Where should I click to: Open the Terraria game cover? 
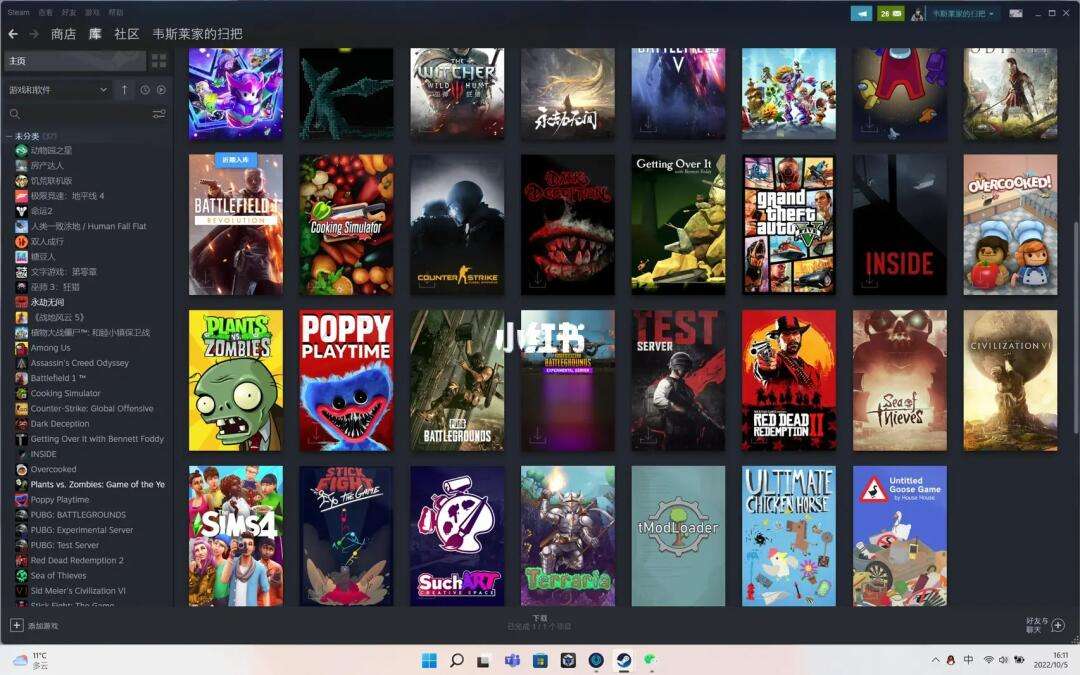tap(568, 536)
